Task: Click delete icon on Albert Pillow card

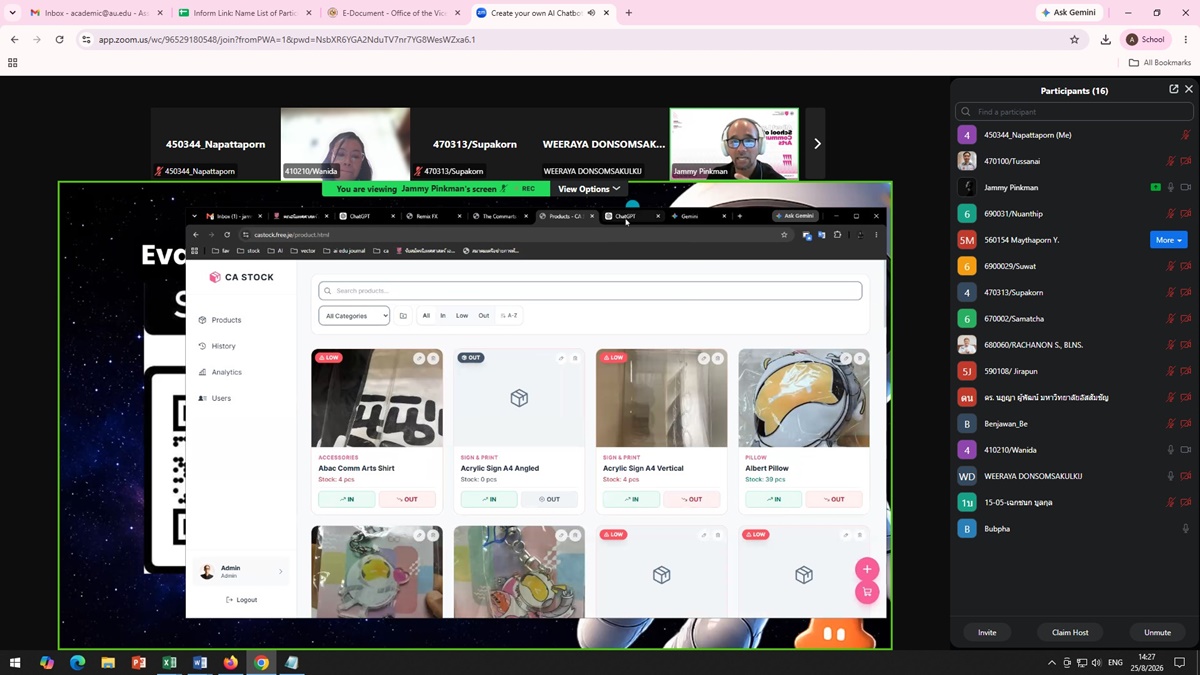Action: pos(860,358)
